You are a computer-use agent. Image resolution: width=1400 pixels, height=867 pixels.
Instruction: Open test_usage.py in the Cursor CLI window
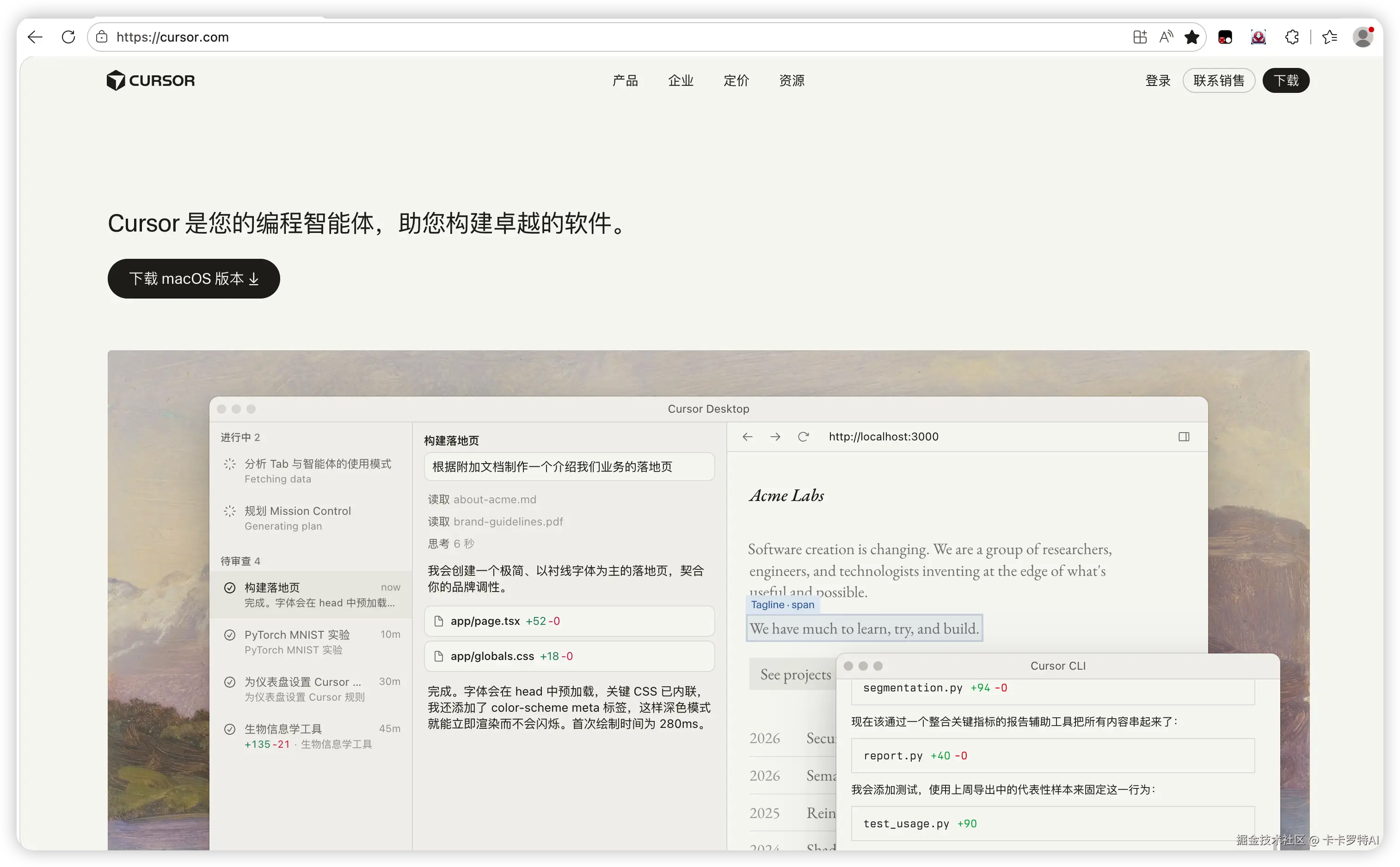click(1053, 824)
